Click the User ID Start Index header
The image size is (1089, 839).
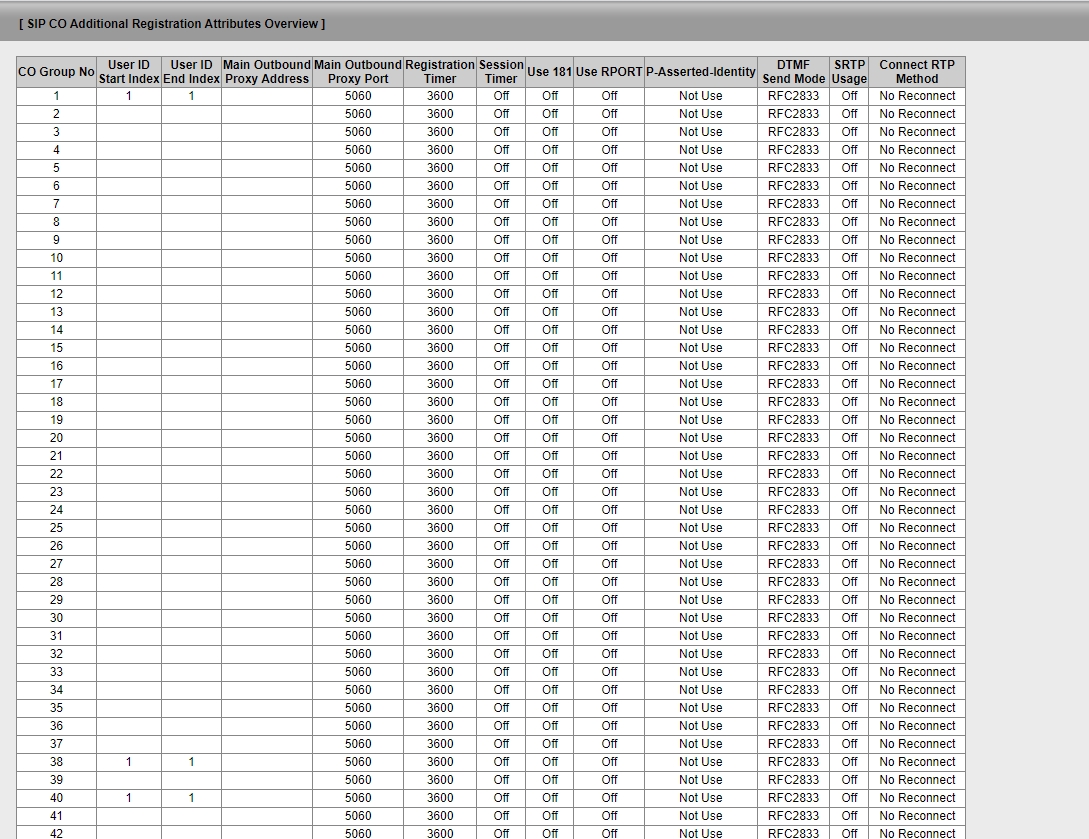[129, 72]
